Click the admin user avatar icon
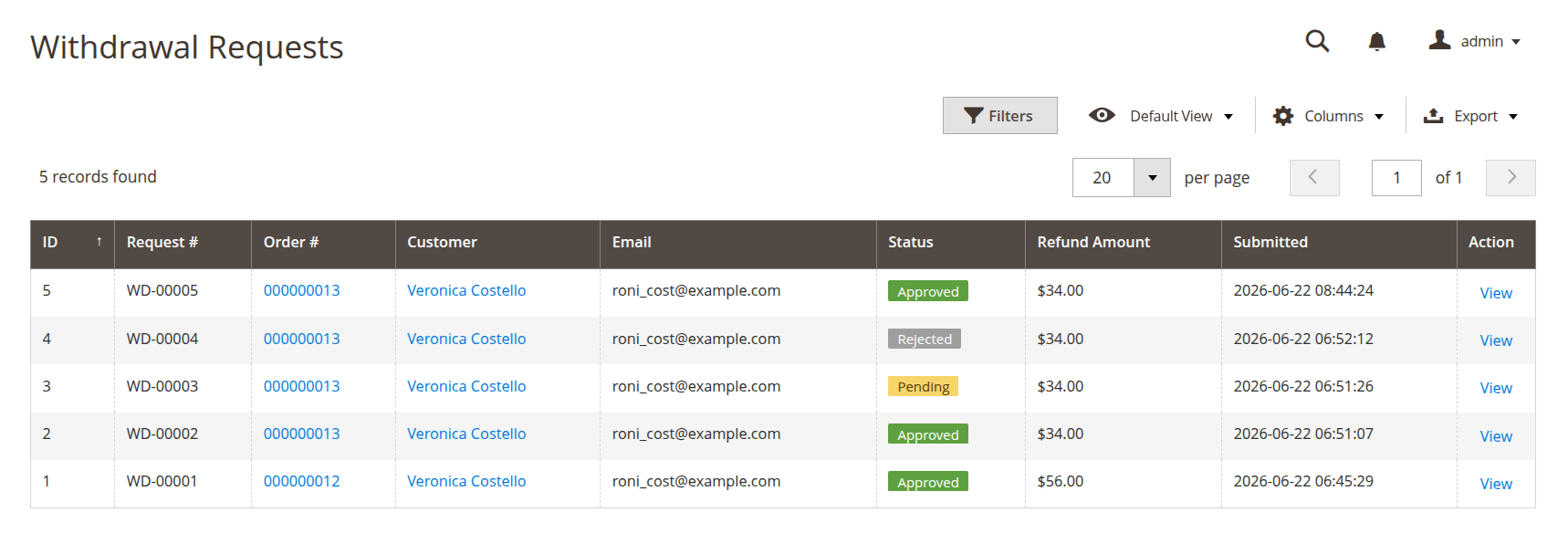Screen dimensions: 1568x533 coord(1440,40)
